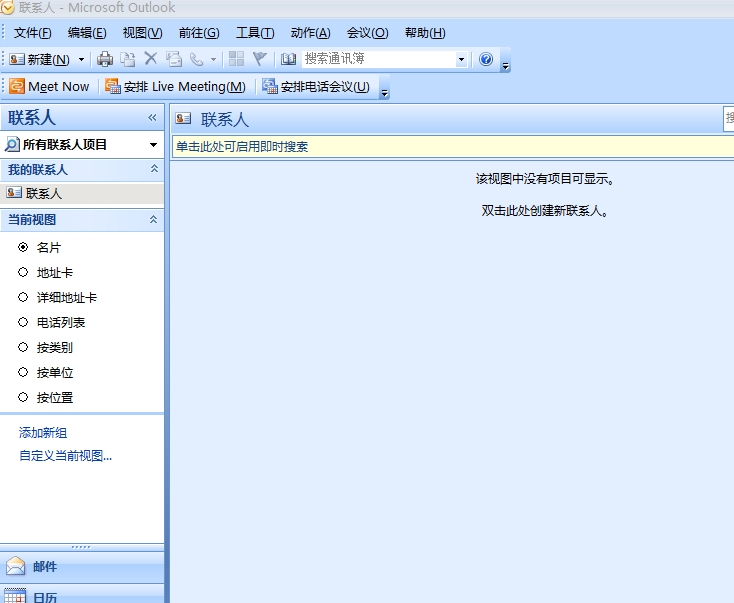Screen dimensions: 734x603
Task: Click the Print icon in toolbar
Action: click(105, 60)
